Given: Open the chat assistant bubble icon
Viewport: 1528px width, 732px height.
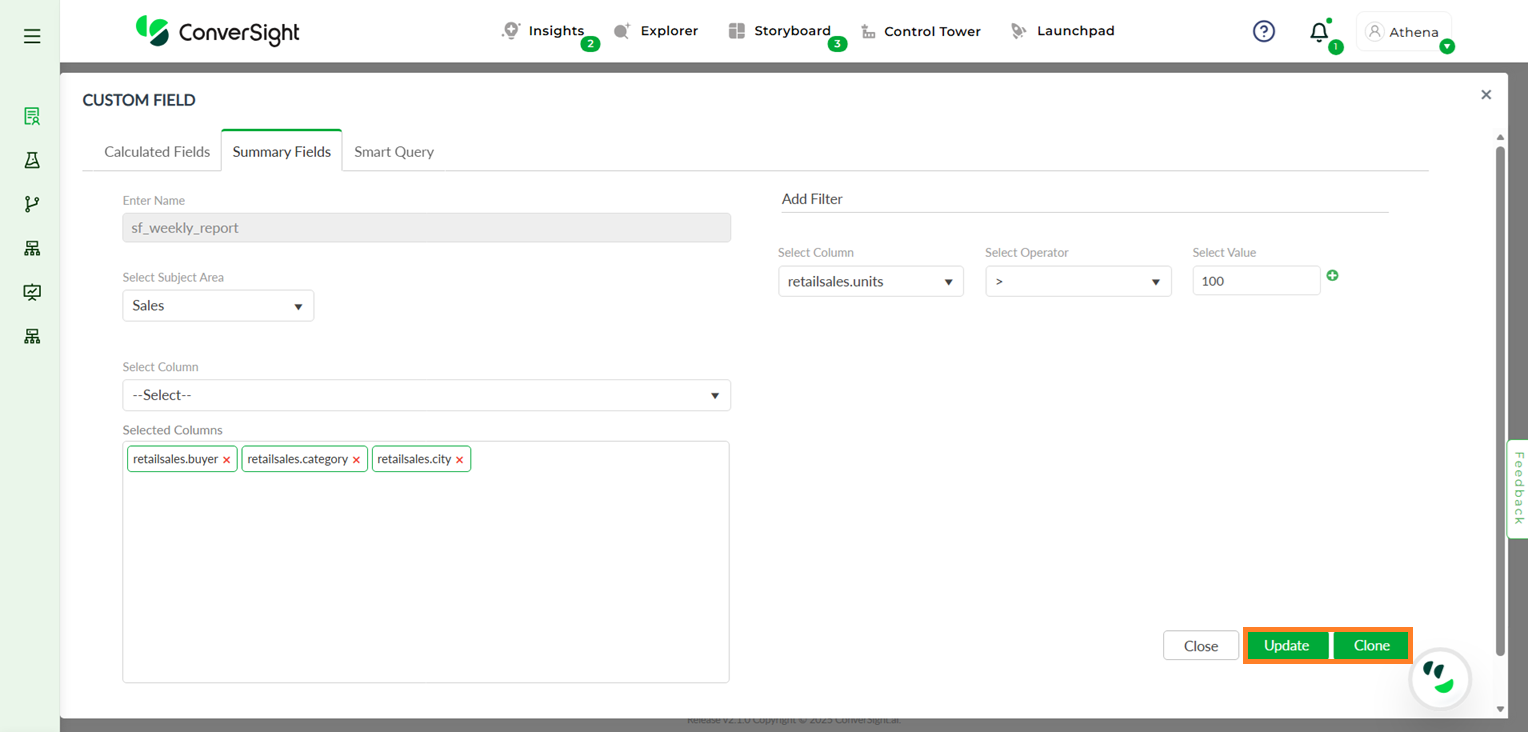Looking at the screenshot, I should (1439, 679).
